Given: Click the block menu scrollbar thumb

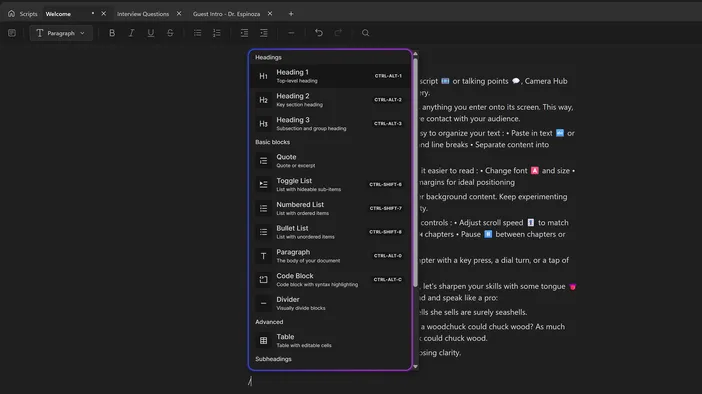Looking at the screenshot, I should (415, 172).
